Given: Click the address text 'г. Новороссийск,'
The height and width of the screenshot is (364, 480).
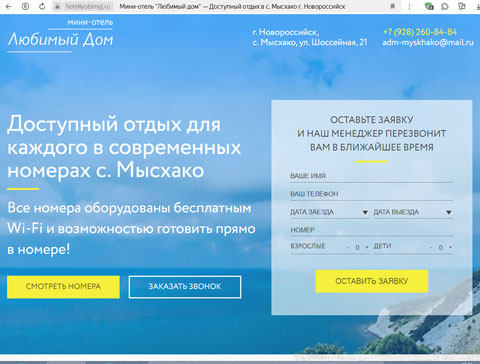Looking at the screenshot, I should pyautogui.click(x=286, y=32).
